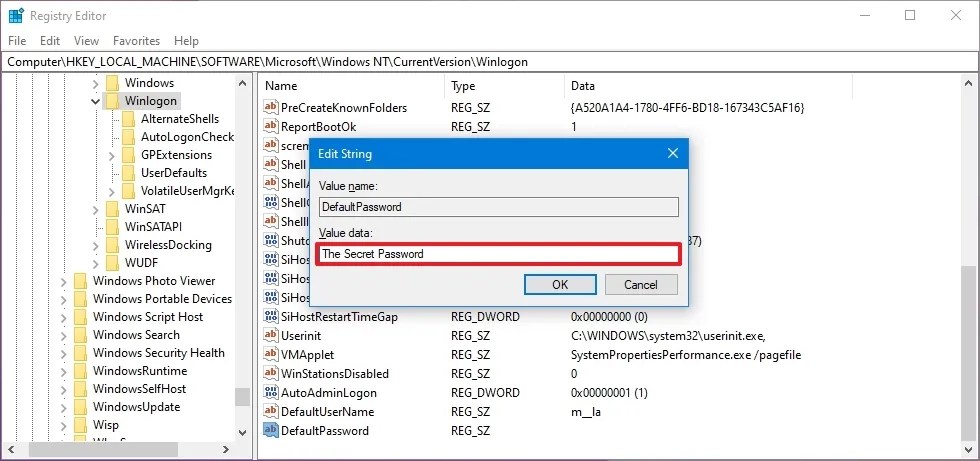Click the AlternateShells folder icon
Viewport: 980px width, 461px height.
pos(129,119)
